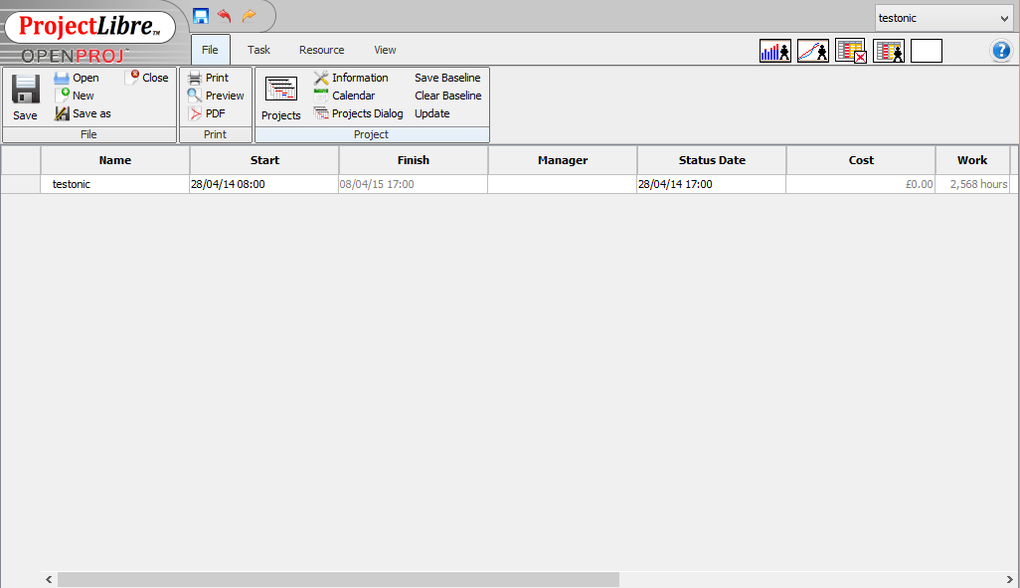
Task: Switch to the View tab
Action: coord(385,49)
